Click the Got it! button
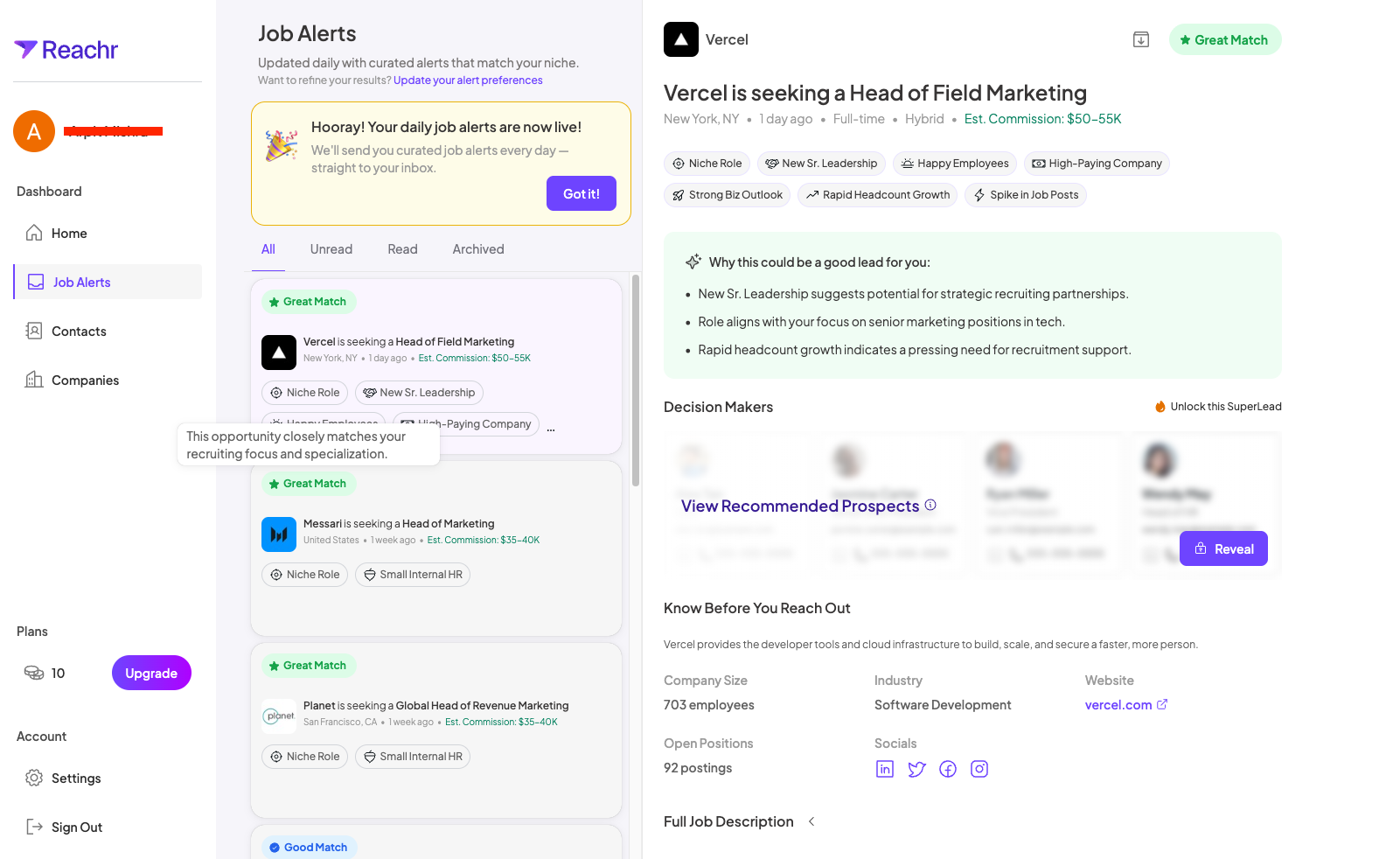This screenshot has height=859, width=1400. (582, 193)
